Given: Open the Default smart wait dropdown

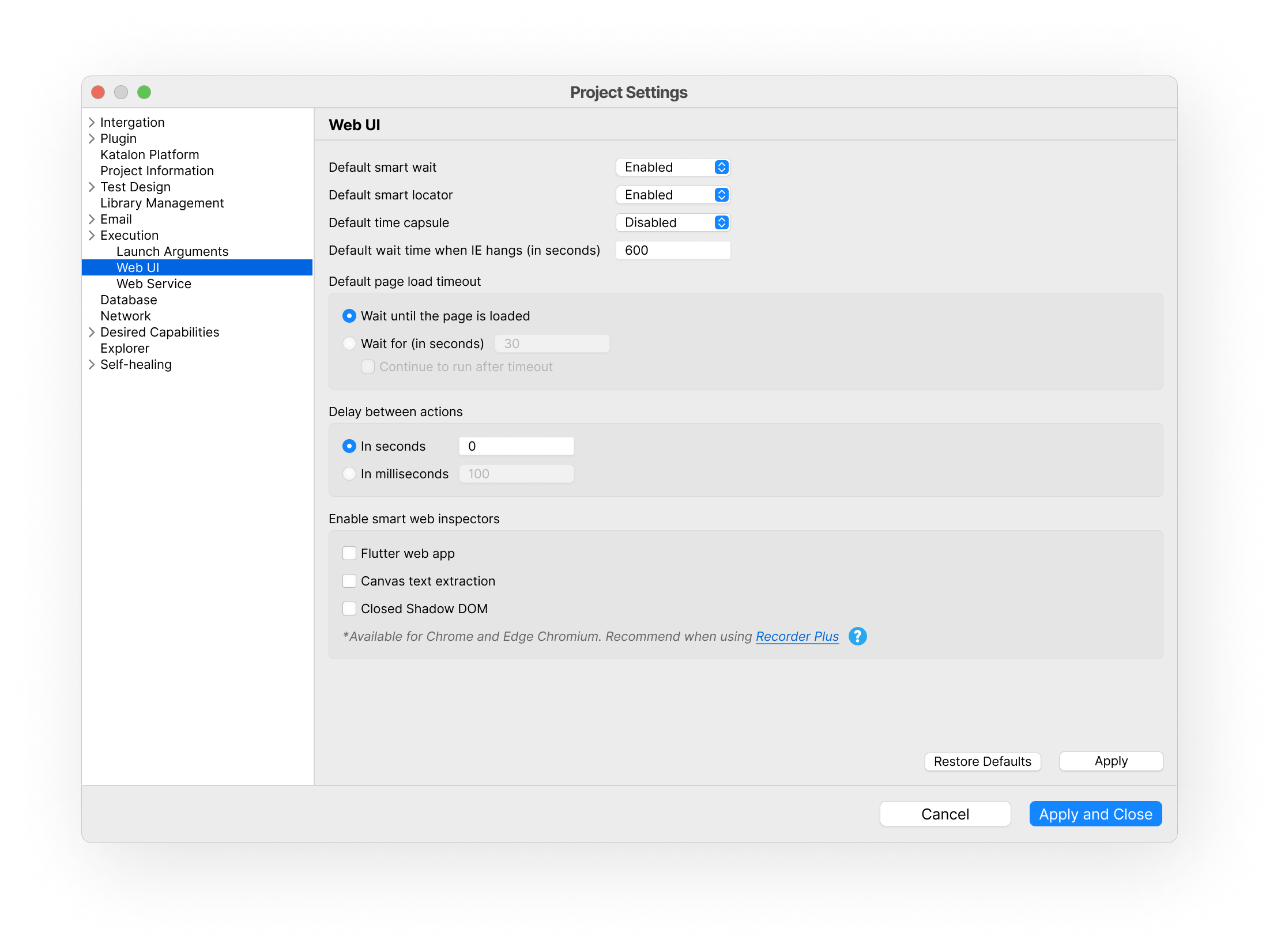Looking at the screenshot, I should 672,167.
